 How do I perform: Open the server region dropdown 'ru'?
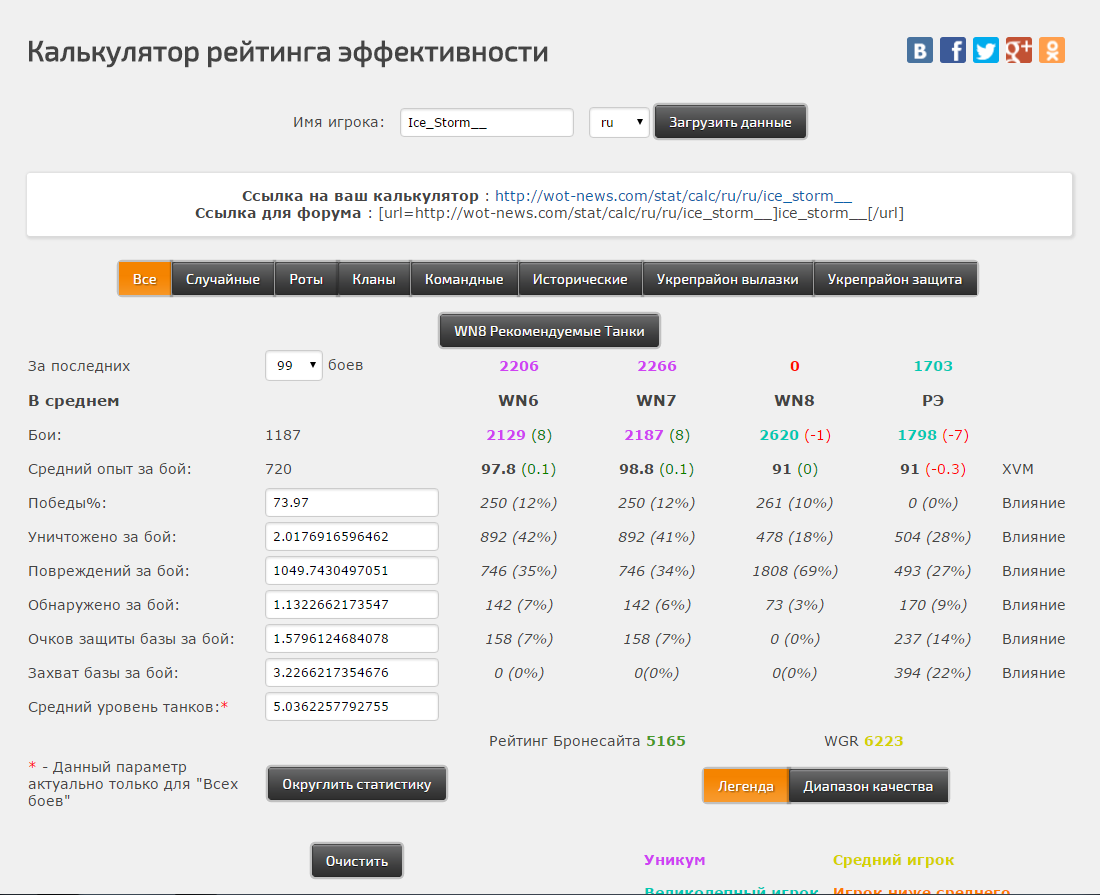pyautogui.click(x=619, y=122)
